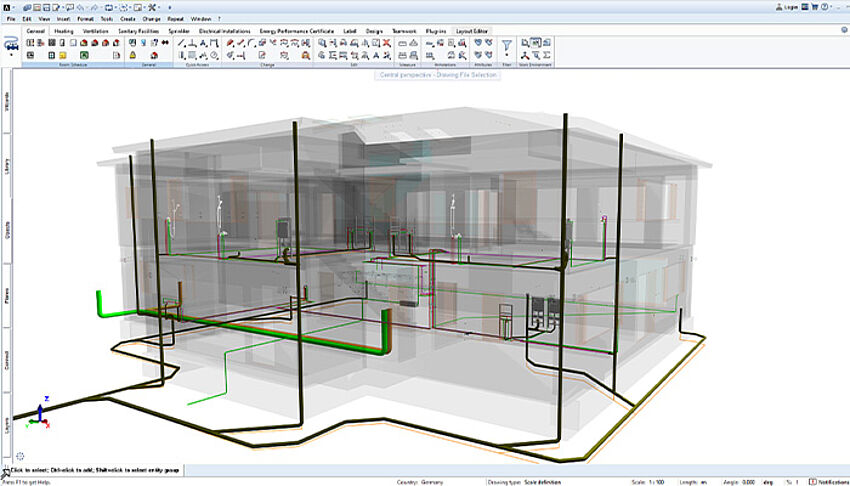Open the Layout Editor tab
Viewport: 850px width, 486px height.
pos(472,31)
